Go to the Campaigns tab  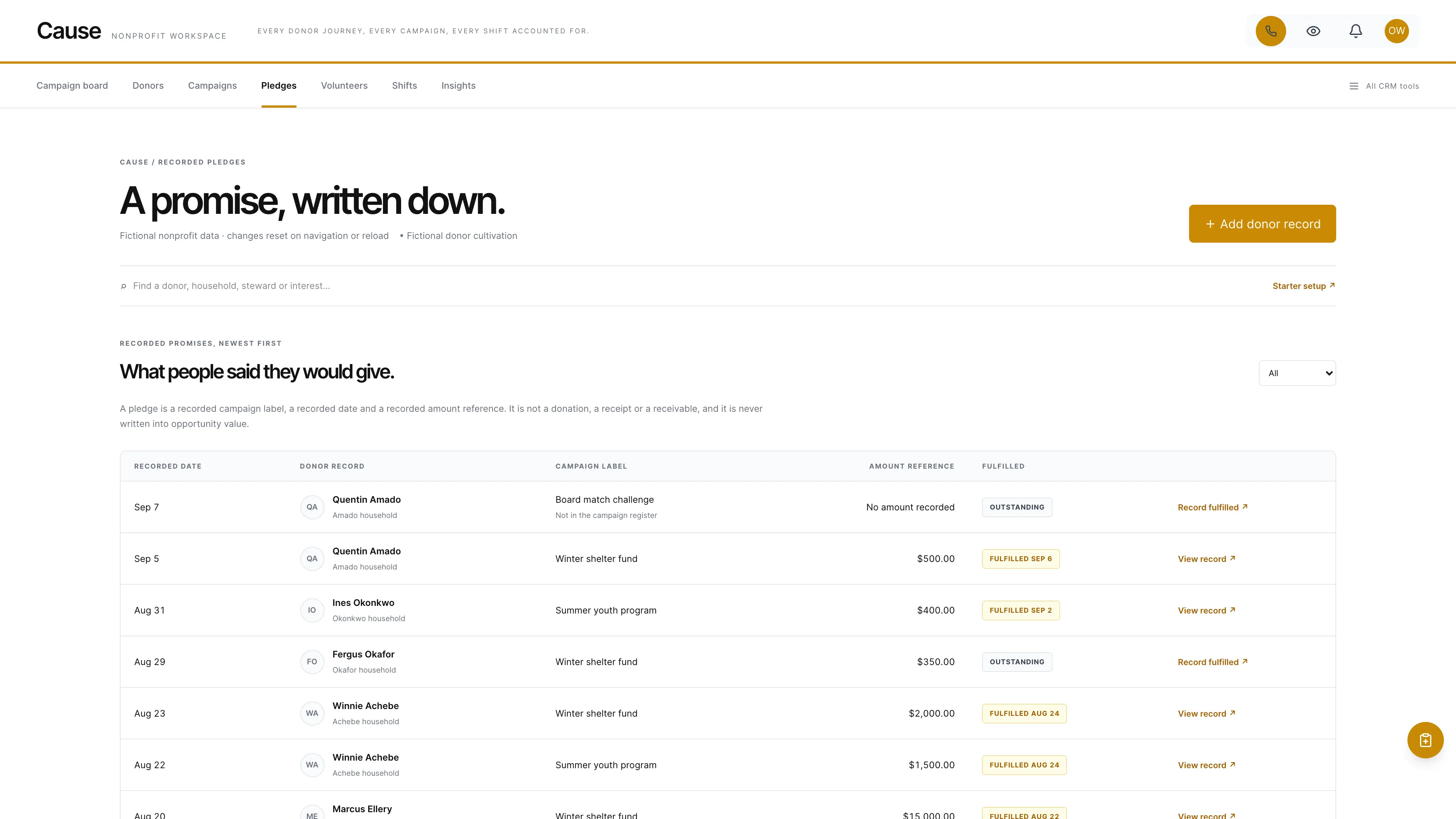(x=212, y=86)
